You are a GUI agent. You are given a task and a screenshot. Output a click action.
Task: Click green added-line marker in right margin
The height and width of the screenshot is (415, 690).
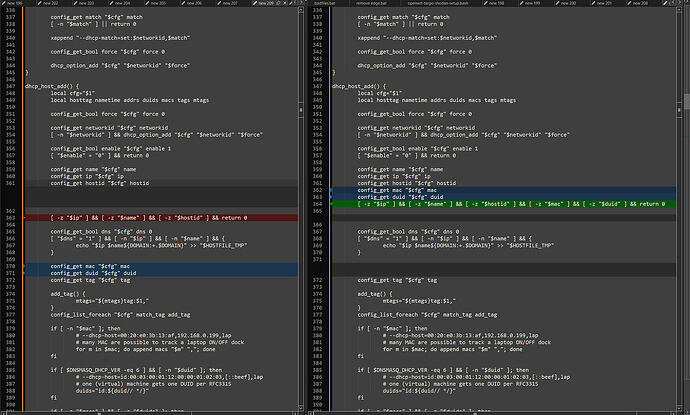(330, 203)
